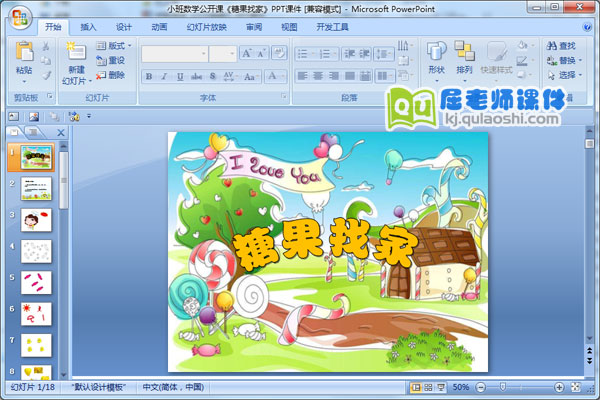Click the Decrease Font Size icon
This screenshot has height=400, width=600.
click(x=262, y=53)
